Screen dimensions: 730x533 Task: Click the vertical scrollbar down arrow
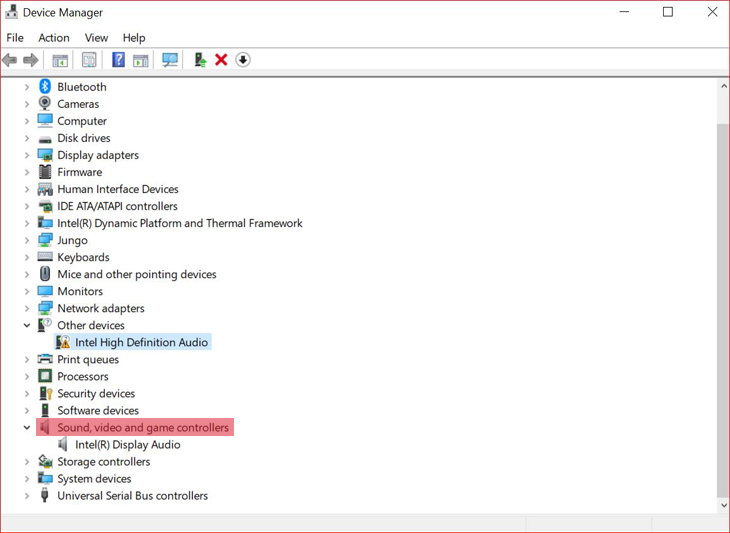tap(724, 506)
